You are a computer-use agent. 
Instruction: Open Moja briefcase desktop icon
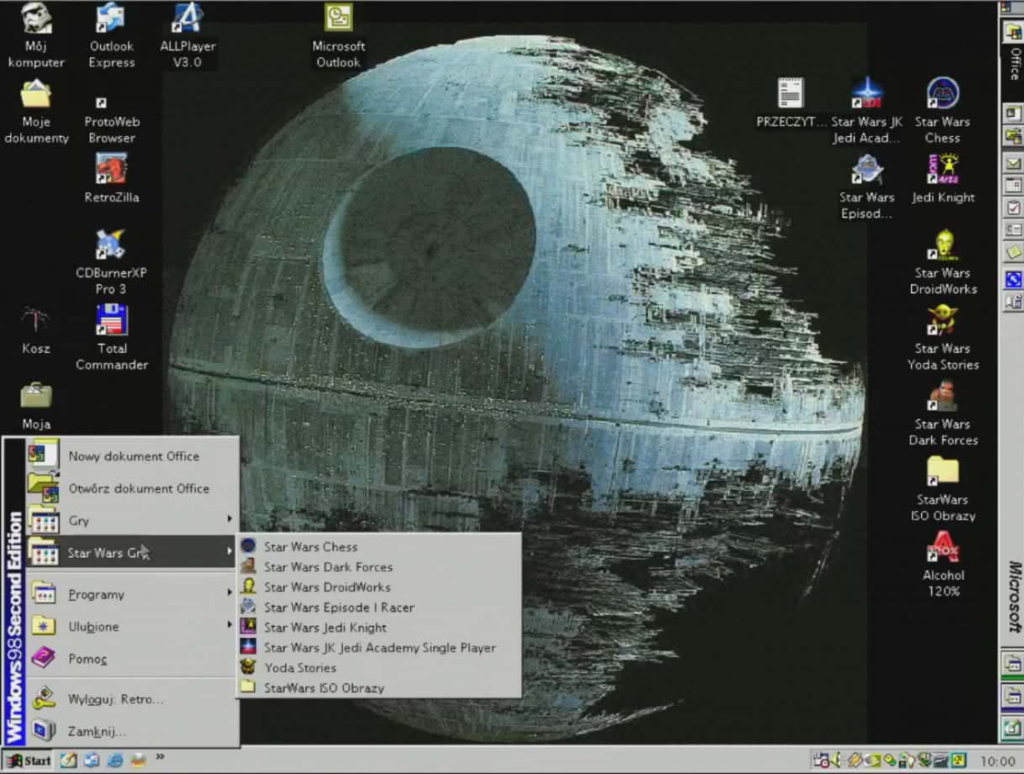point(36,406)
